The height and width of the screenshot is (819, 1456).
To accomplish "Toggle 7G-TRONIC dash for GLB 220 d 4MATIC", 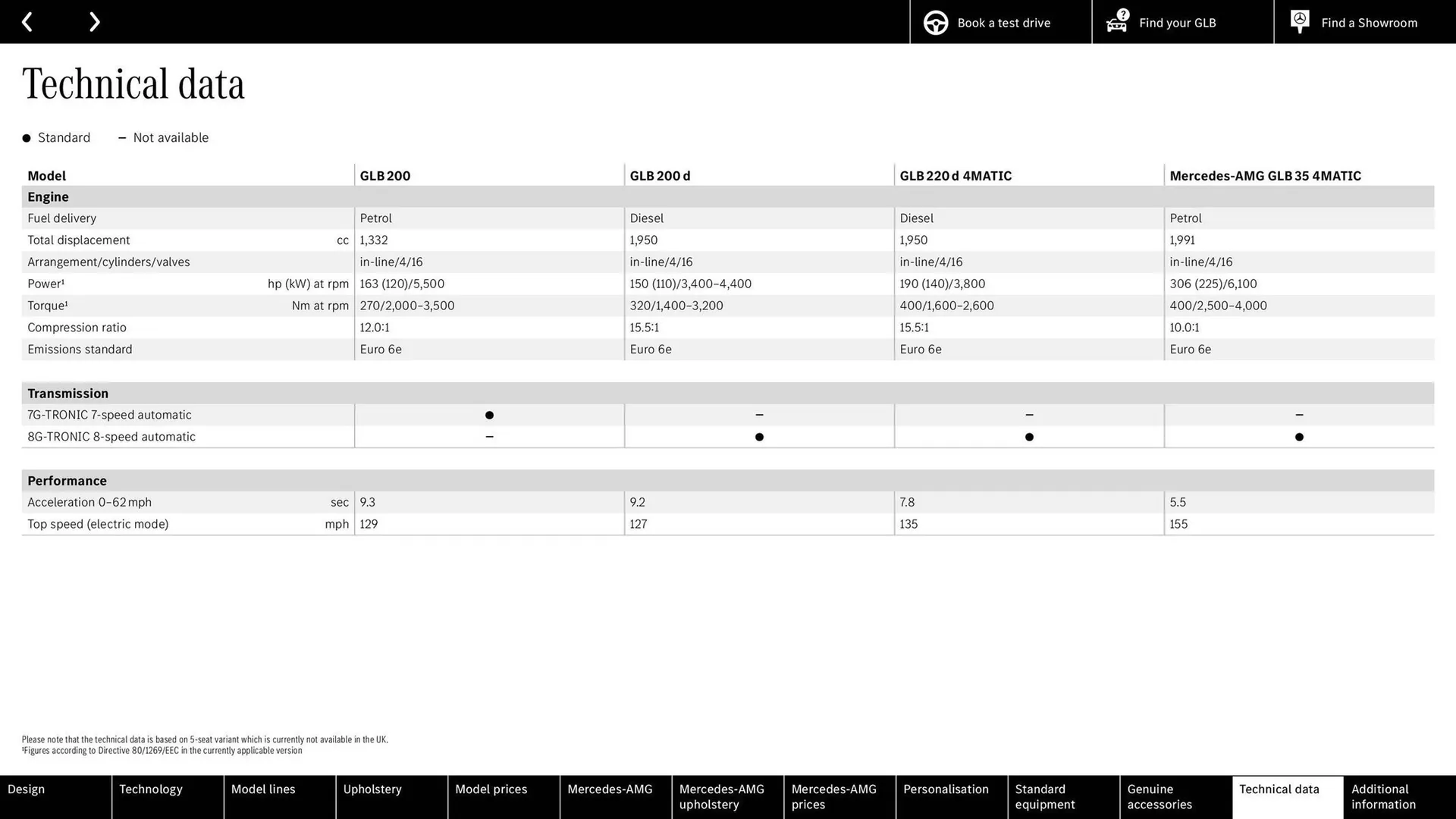I will pyautogui.click(x=1028, y=415).
